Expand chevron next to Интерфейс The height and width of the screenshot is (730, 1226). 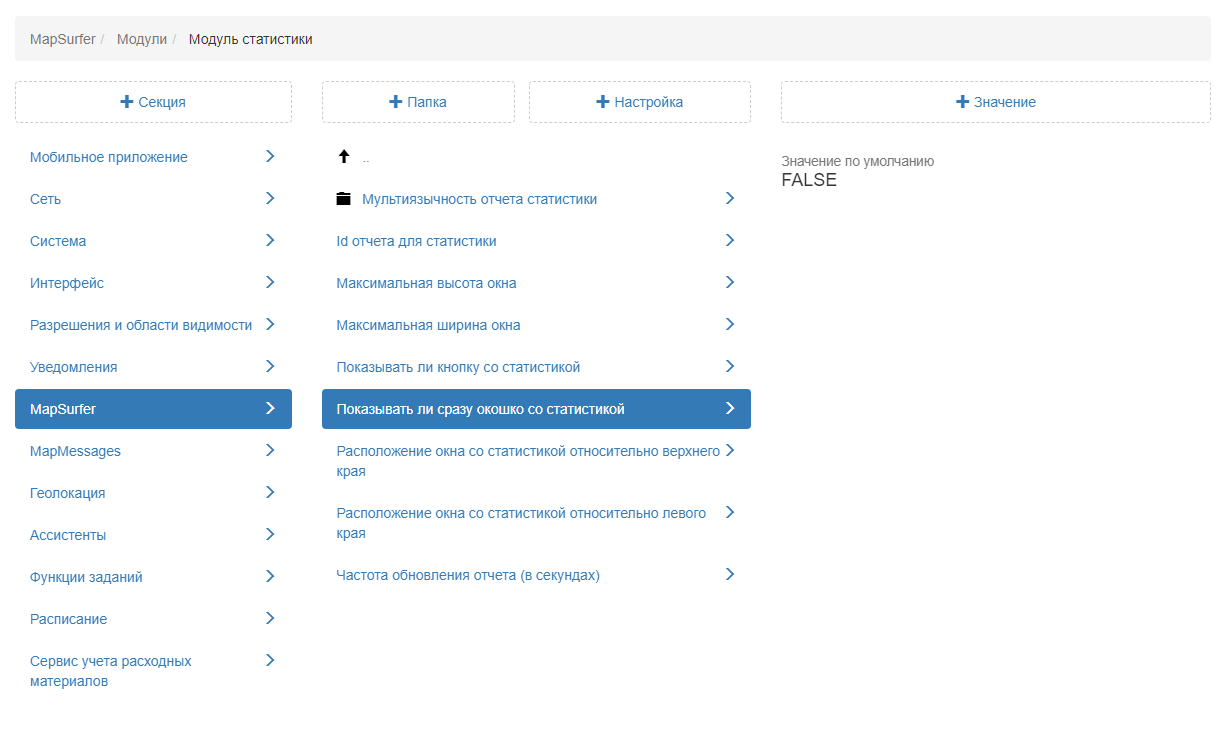[x=270, y=282]
